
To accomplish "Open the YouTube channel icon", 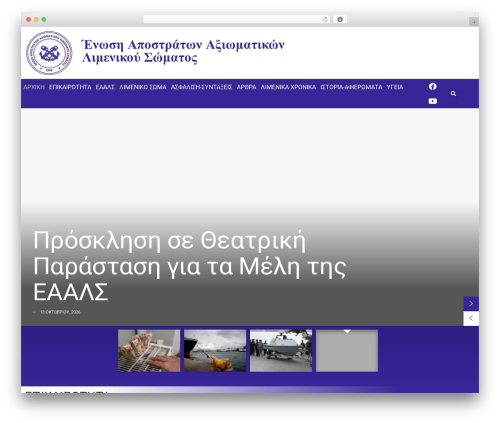I will pyautogui.click(x=432, y=101).
